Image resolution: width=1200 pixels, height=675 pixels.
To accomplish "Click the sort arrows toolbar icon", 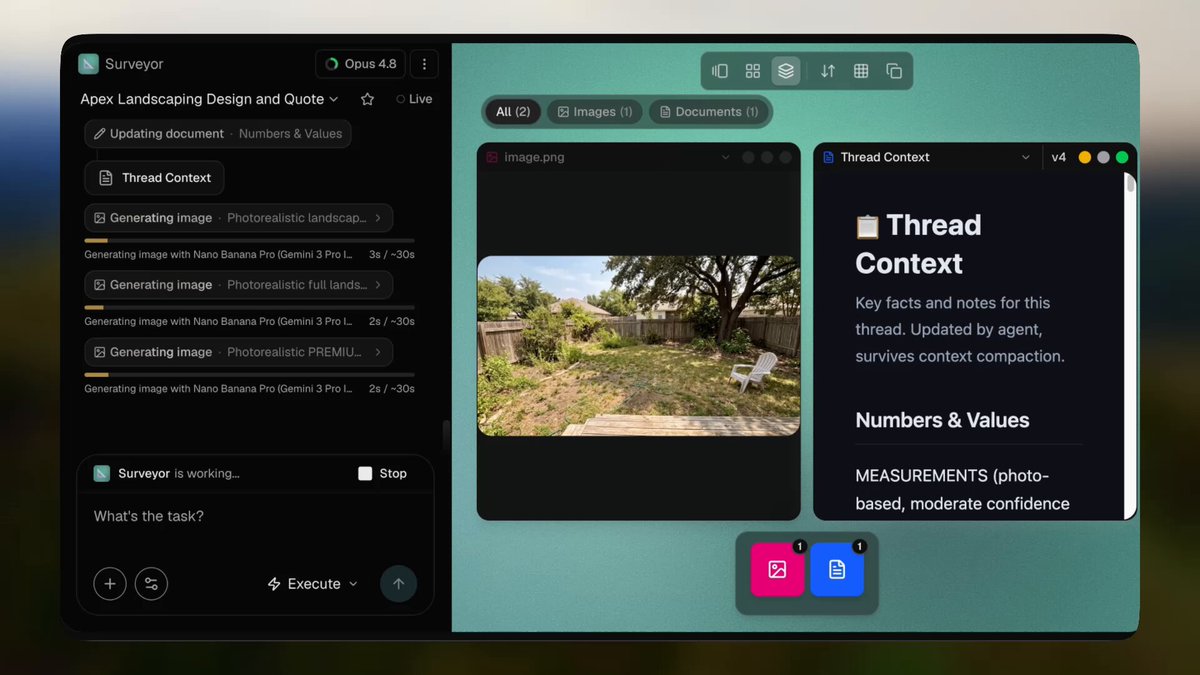I will click(828, 71).
